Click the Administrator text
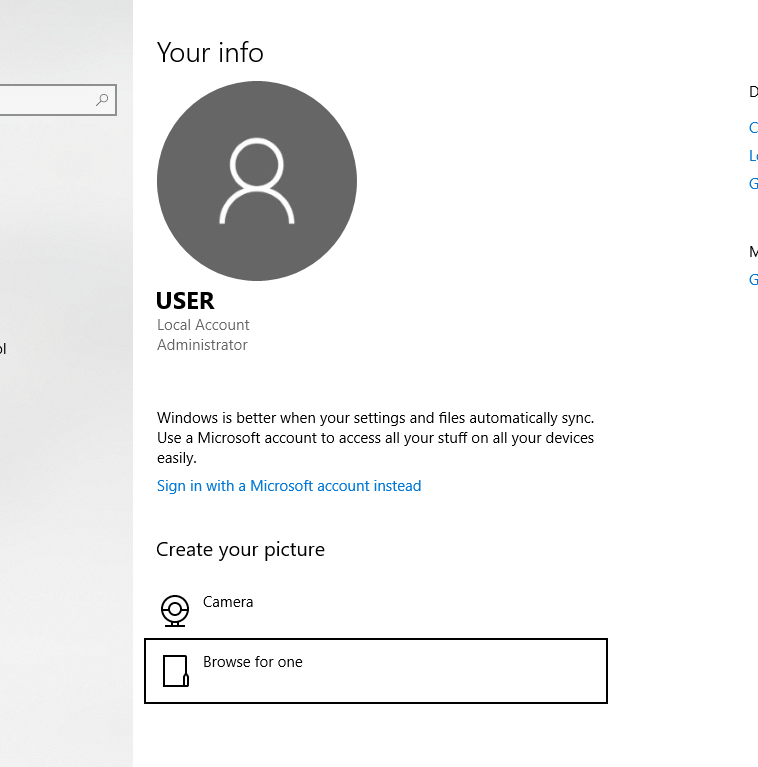The width and height of the screenshot is (758, 767). pos(202,345)
